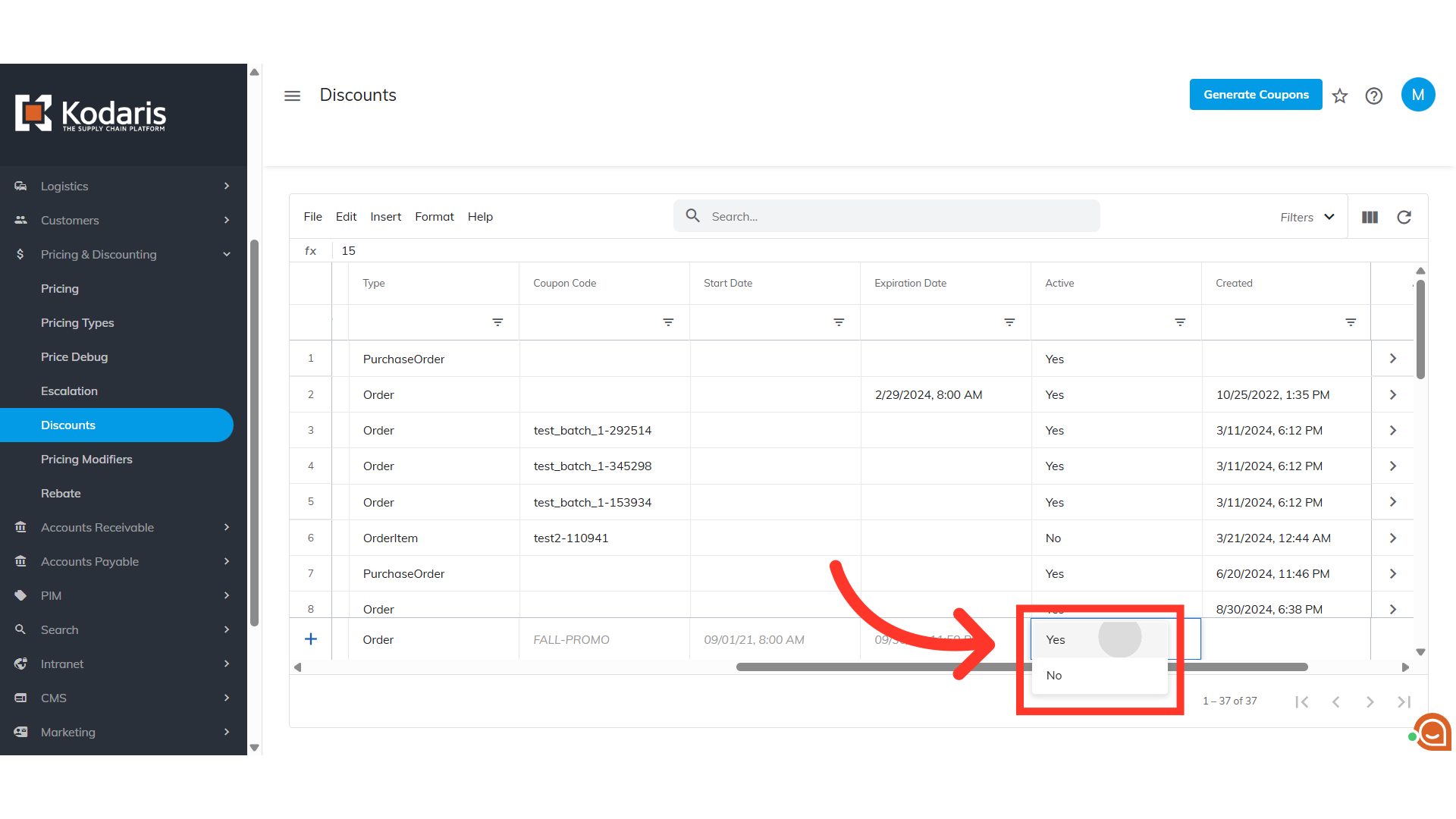The height and width of the screenshot is (819, 1456).
Task: Open the column chooser icon
Action: (1370, 218)
